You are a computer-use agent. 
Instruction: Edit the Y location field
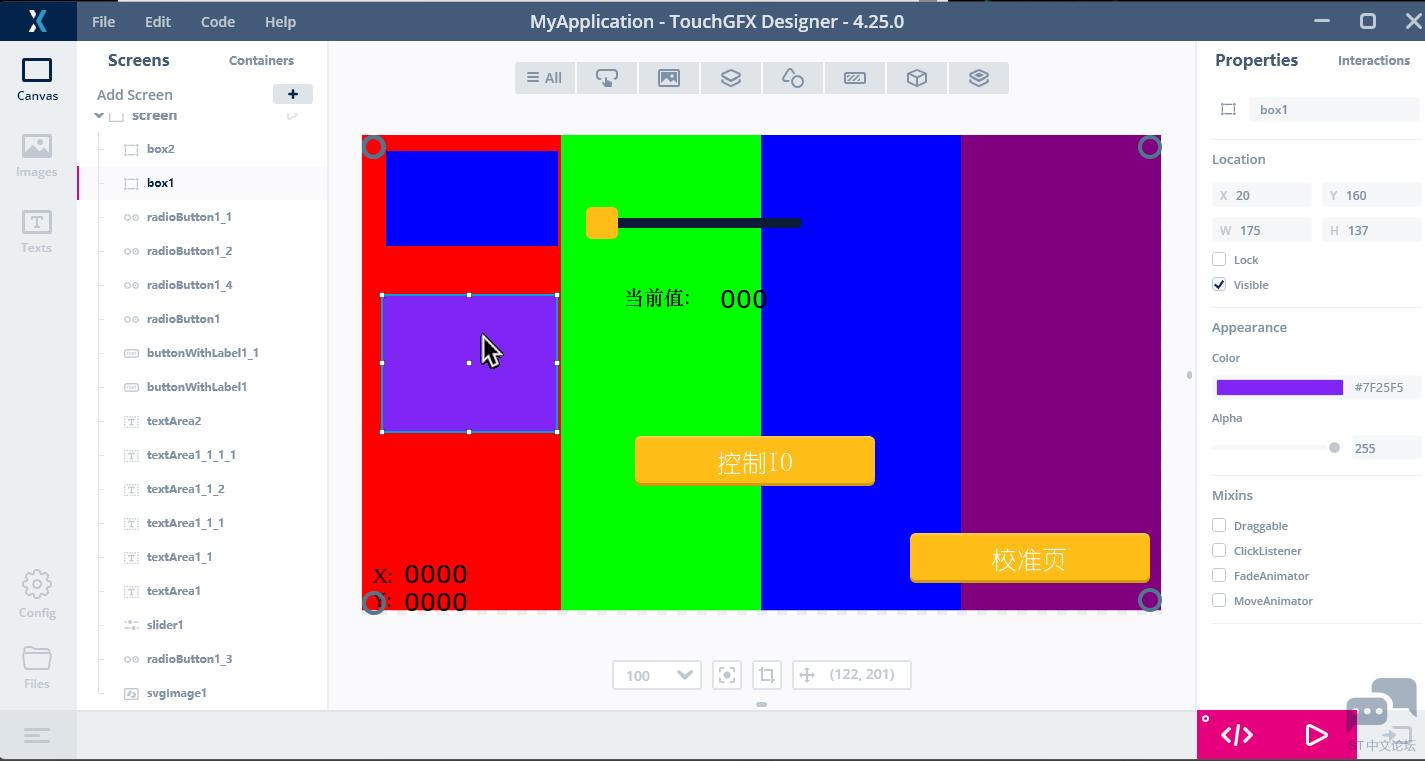pos(1371,195)
